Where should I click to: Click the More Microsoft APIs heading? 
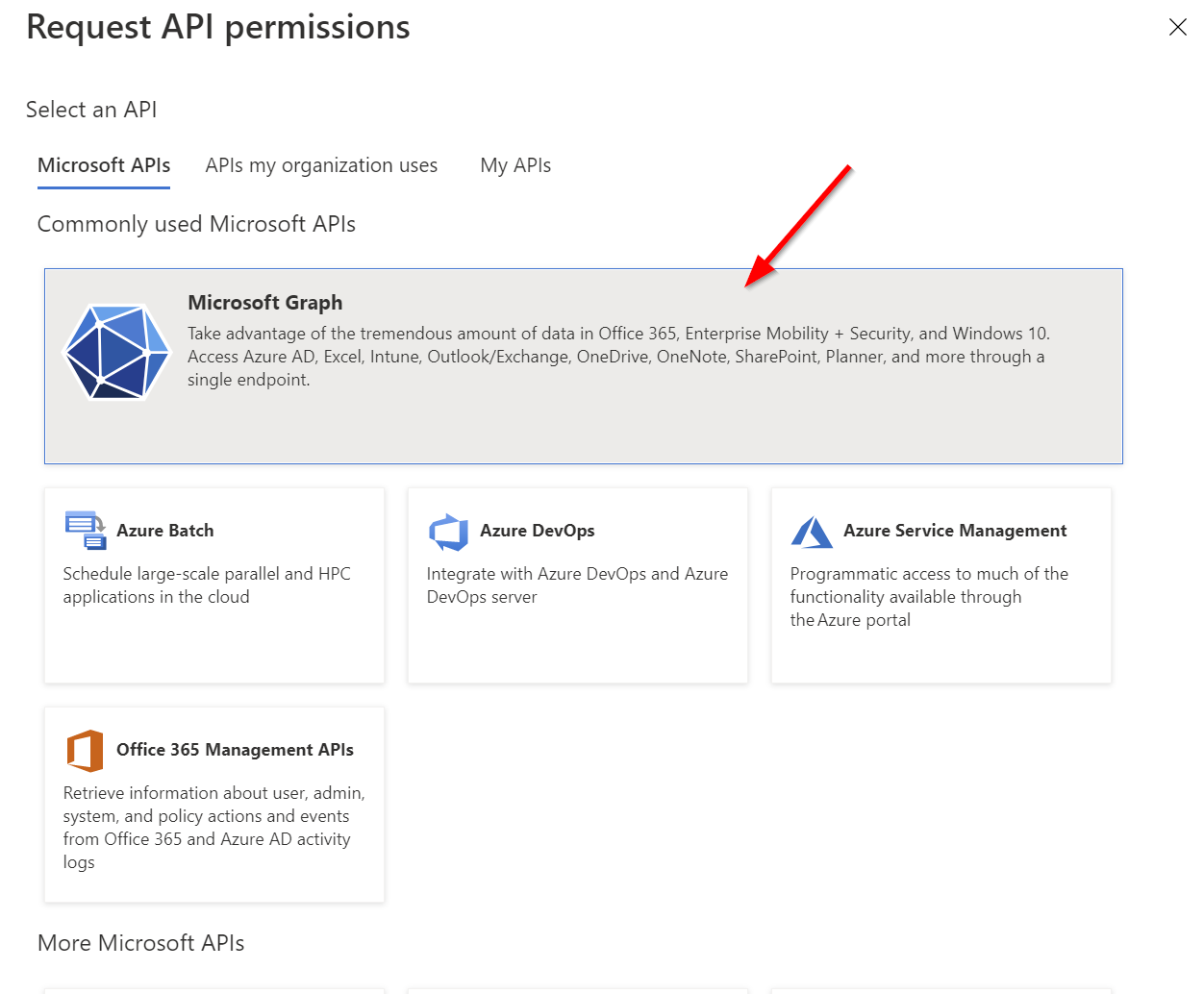point(141,943)
